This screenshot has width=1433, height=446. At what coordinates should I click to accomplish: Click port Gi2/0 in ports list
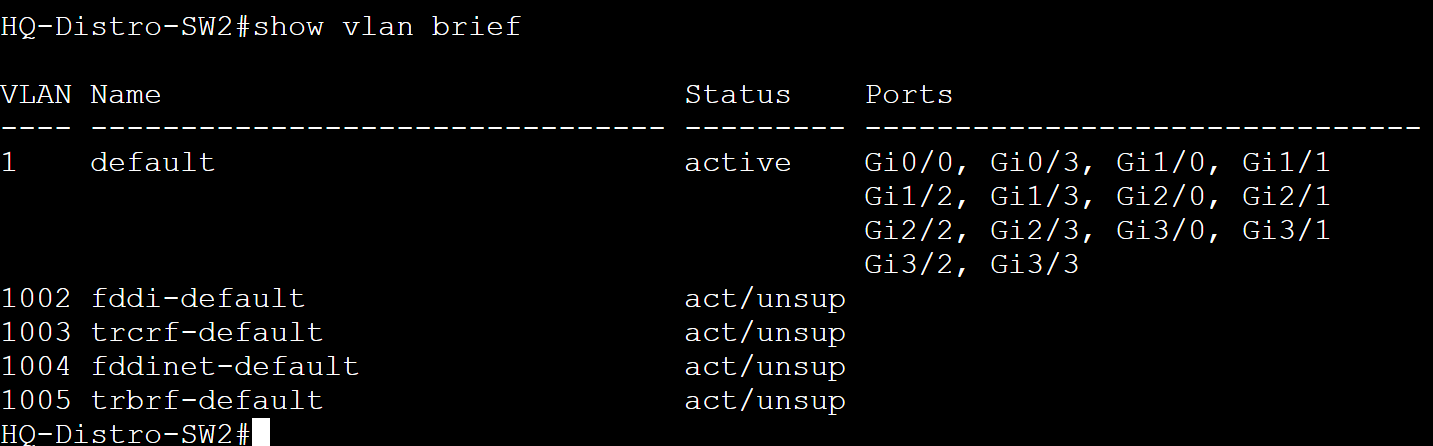1161,197
